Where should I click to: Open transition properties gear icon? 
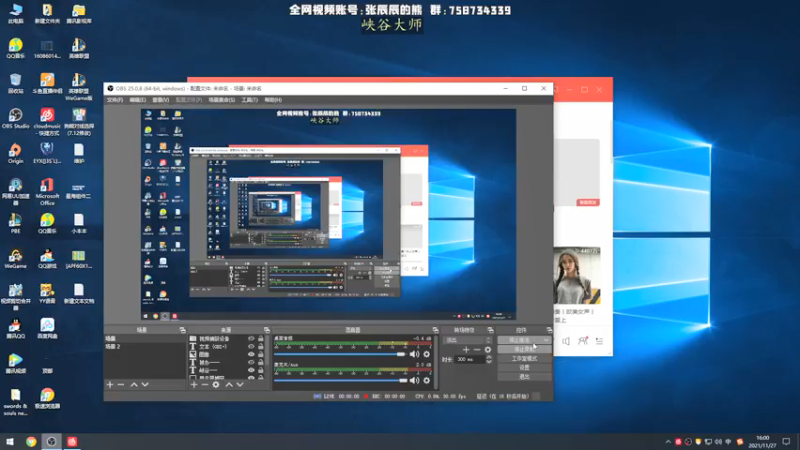(x=488, y=350)
